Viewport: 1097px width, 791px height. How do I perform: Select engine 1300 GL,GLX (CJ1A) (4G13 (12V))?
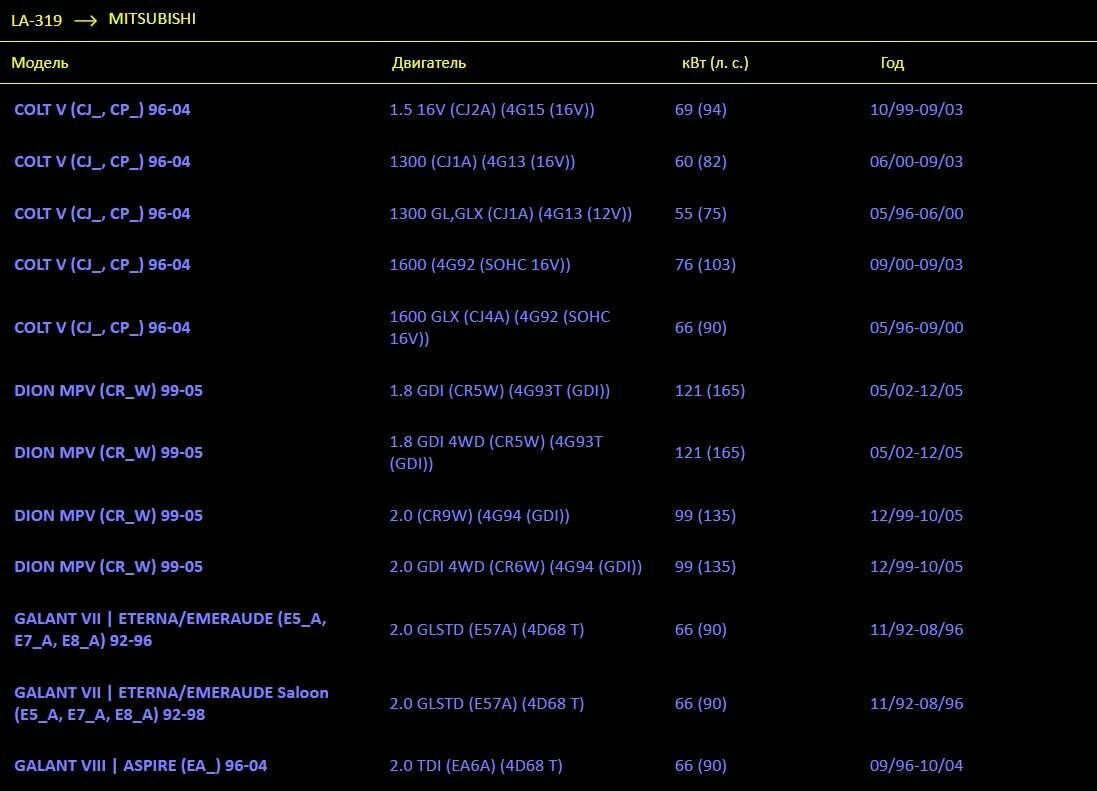click(x=511, y=213)
